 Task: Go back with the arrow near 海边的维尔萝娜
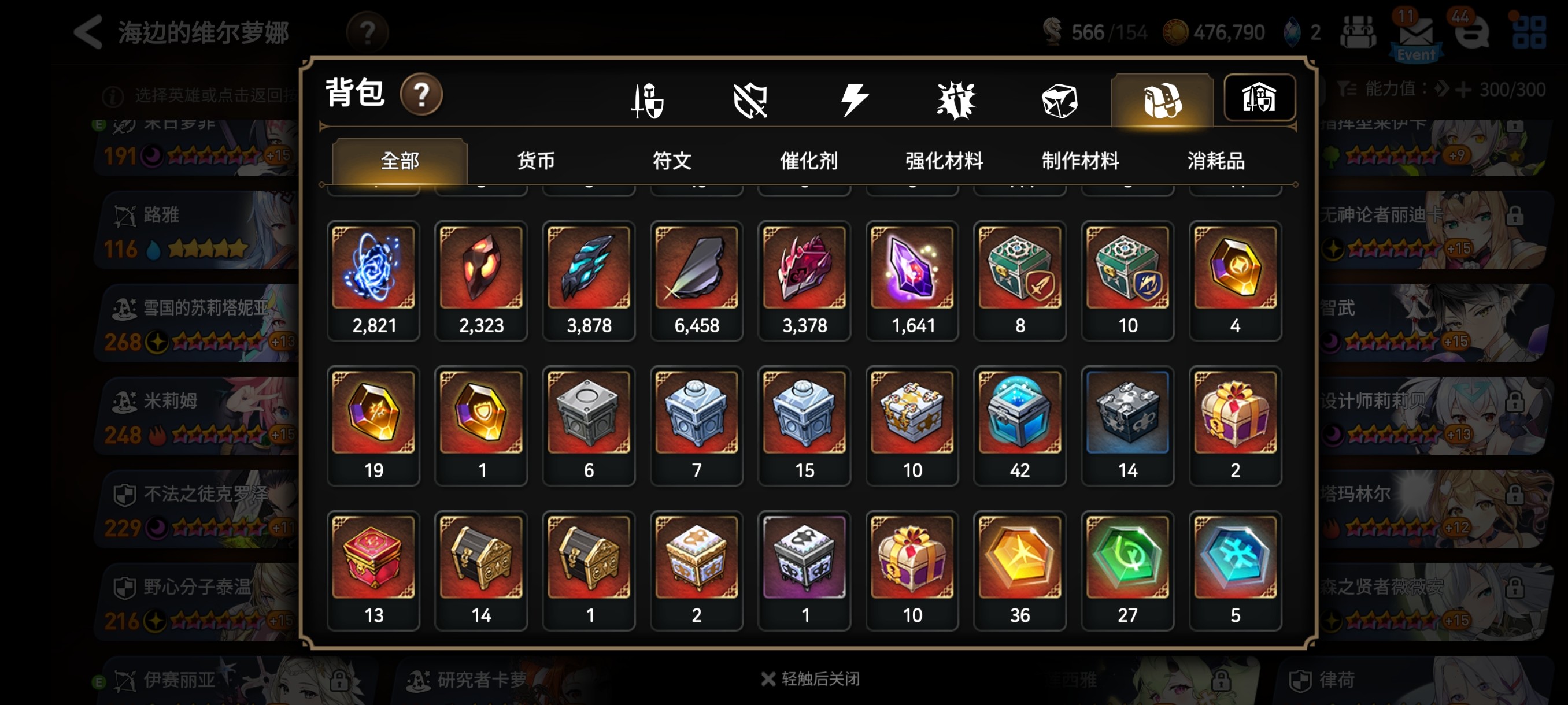[89, 32]
